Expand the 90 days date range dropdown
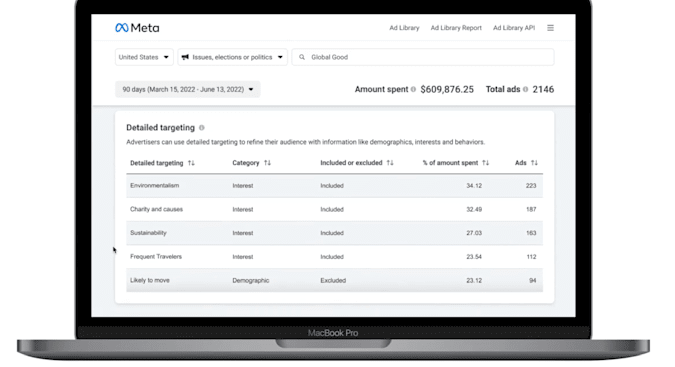 point(187,89)
